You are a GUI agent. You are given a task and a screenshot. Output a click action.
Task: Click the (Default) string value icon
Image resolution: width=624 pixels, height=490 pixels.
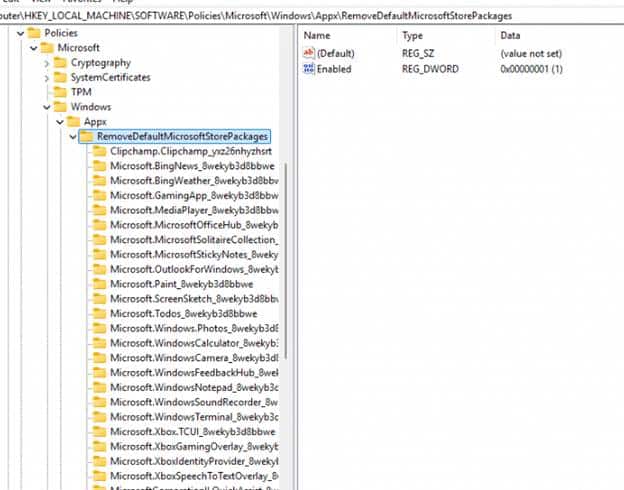(x=309, y=53)
